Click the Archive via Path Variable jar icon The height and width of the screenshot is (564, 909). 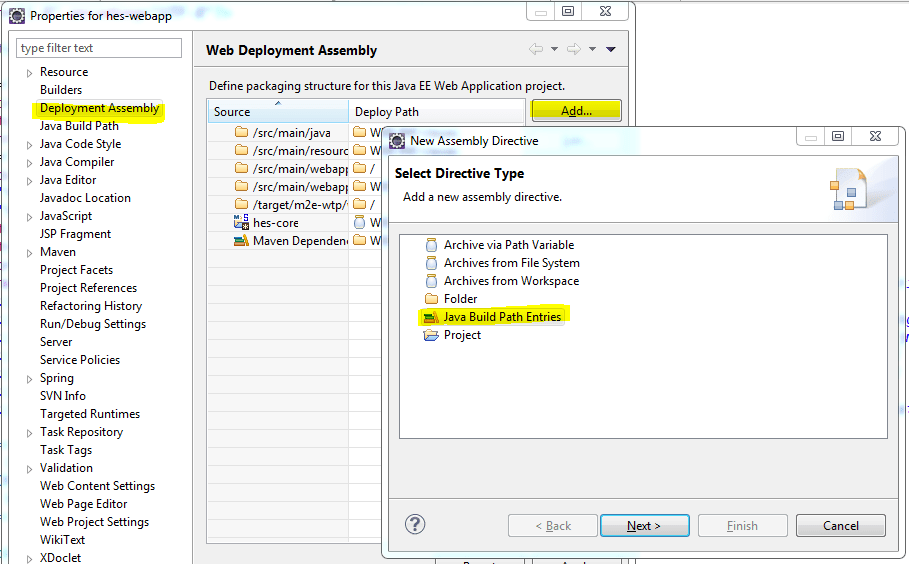point(431,245)
